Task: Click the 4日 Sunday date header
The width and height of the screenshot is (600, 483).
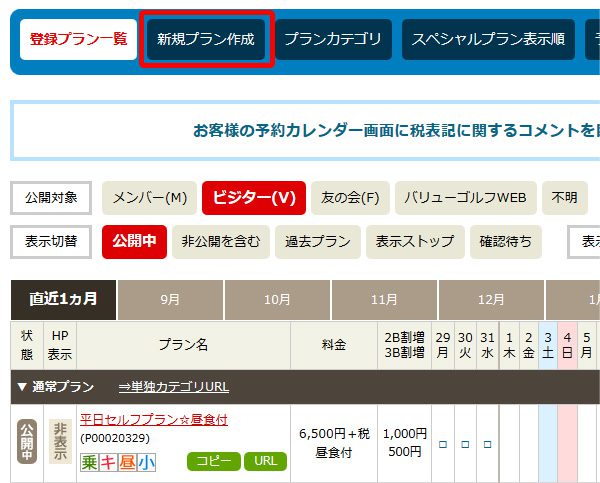Action: click(567, 345)
